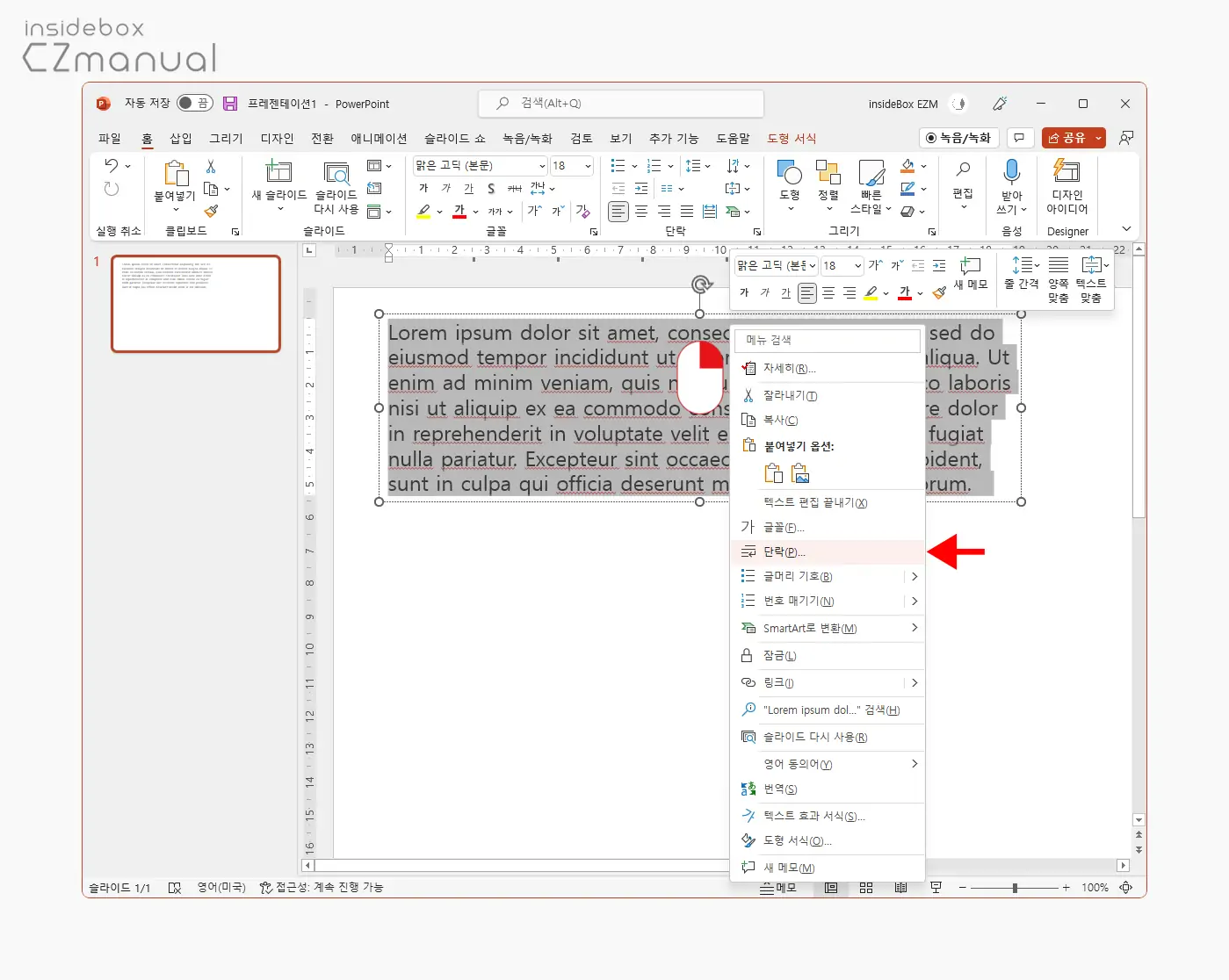Open the mini toolbar font size dropdown
Image resolution: width=1229 pixels, height=980 pixels.
(857, 266)
